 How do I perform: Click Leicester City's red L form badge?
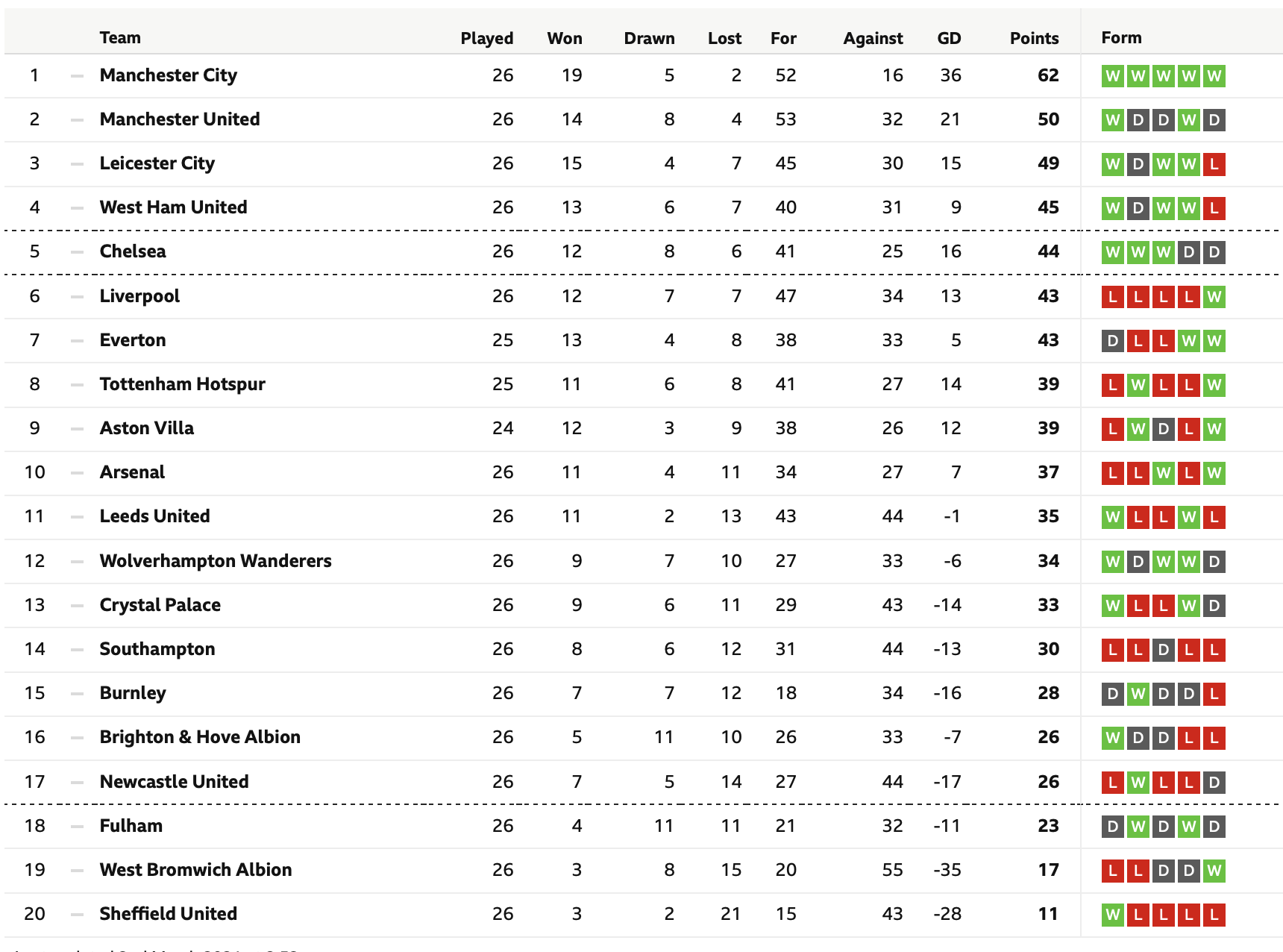click(x=1214, y=164)
